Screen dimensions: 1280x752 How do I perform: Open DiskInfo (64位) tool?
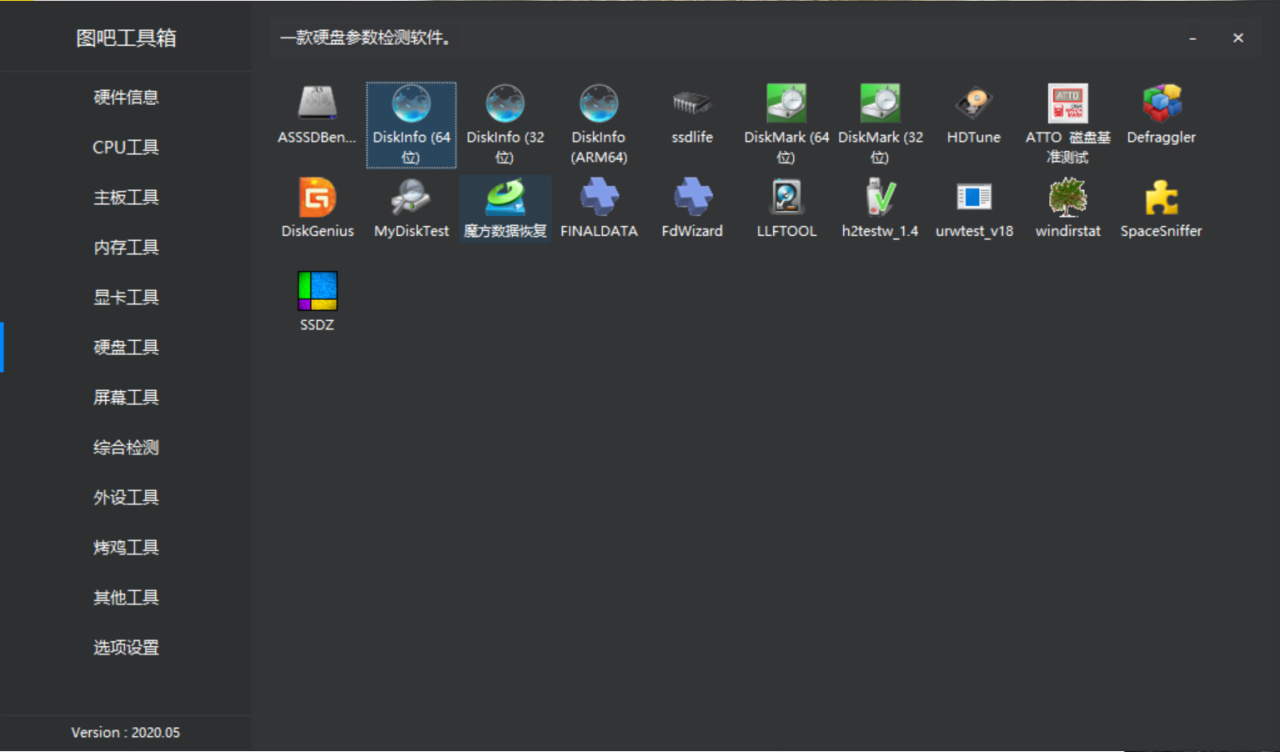coord(411,125)
